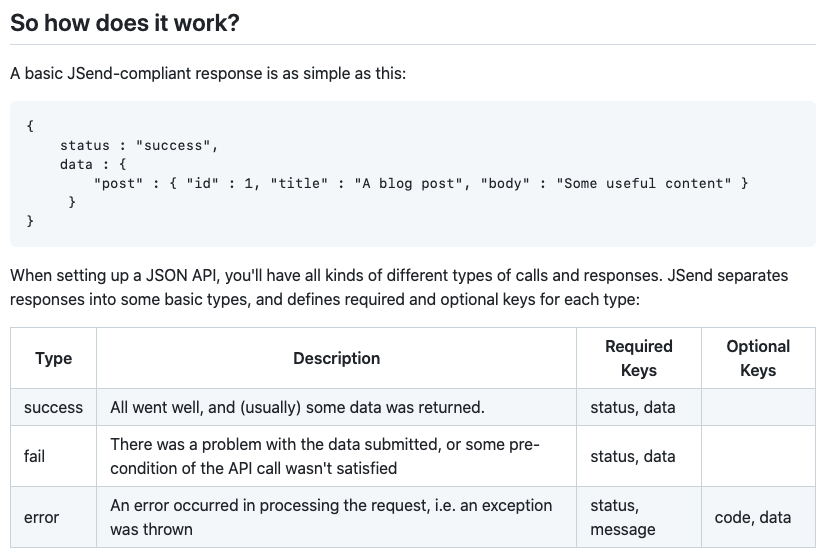Click the "So how does it work?" heading
The image size is (828, 560).
pos(125,23)
